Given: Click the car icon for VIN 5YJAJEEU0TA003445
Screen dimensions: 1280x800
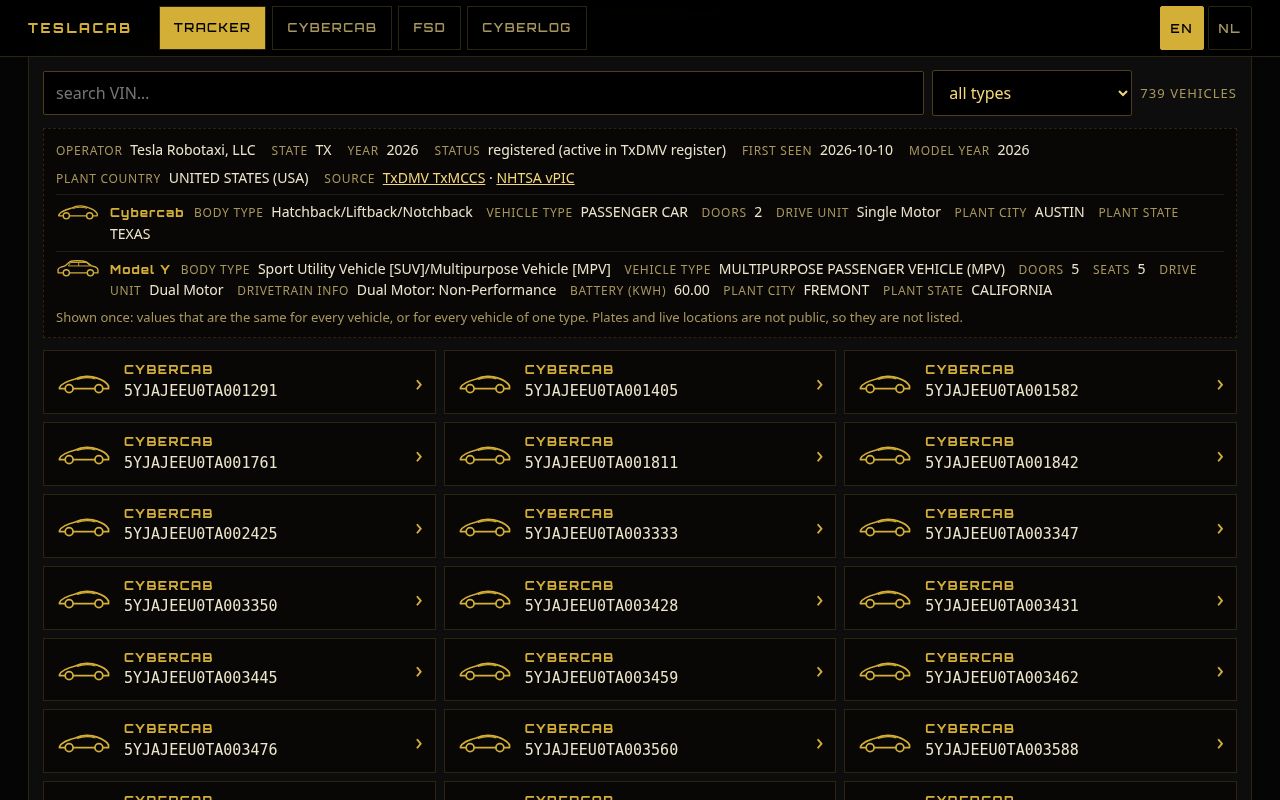Looking at the screenshot, I should pyautogui.click(x=84, y=672).
